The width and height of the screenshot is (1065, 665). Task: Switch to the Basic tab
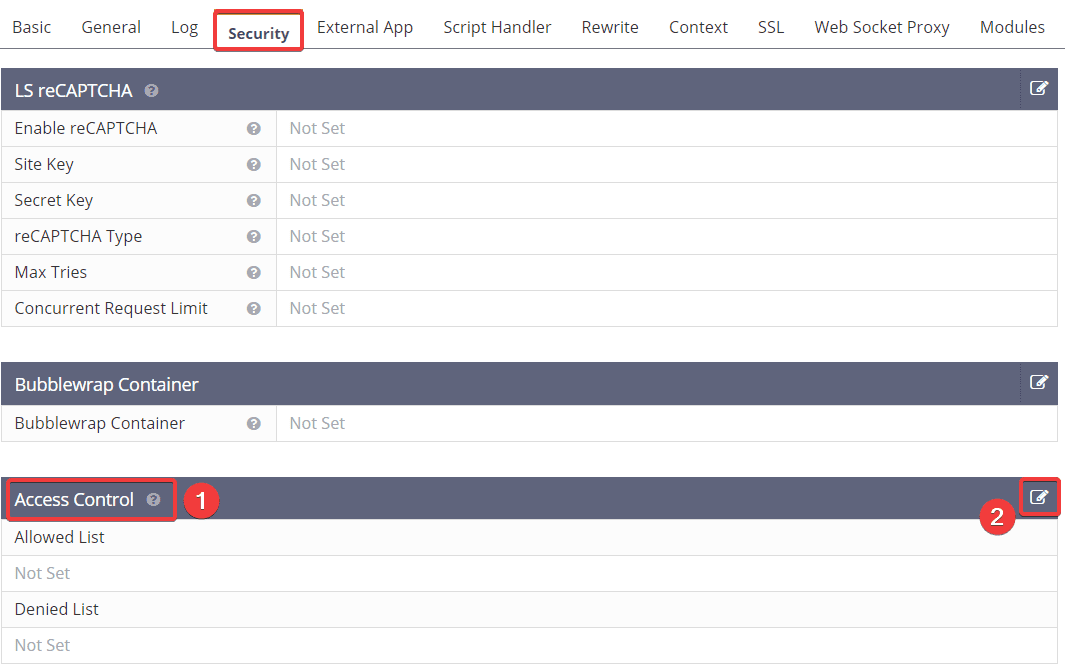click(x=31, y=27)
